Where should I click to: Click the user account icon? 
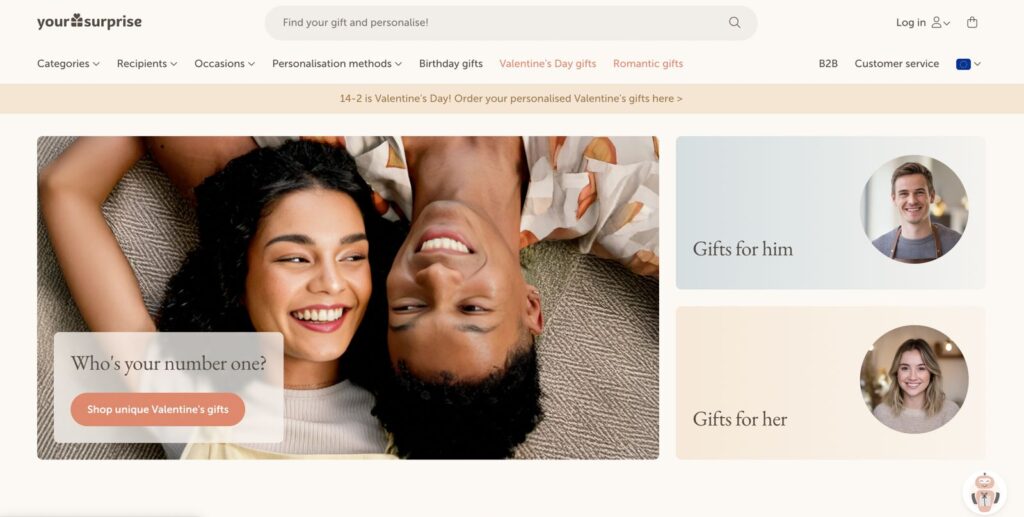click(936, 22)
